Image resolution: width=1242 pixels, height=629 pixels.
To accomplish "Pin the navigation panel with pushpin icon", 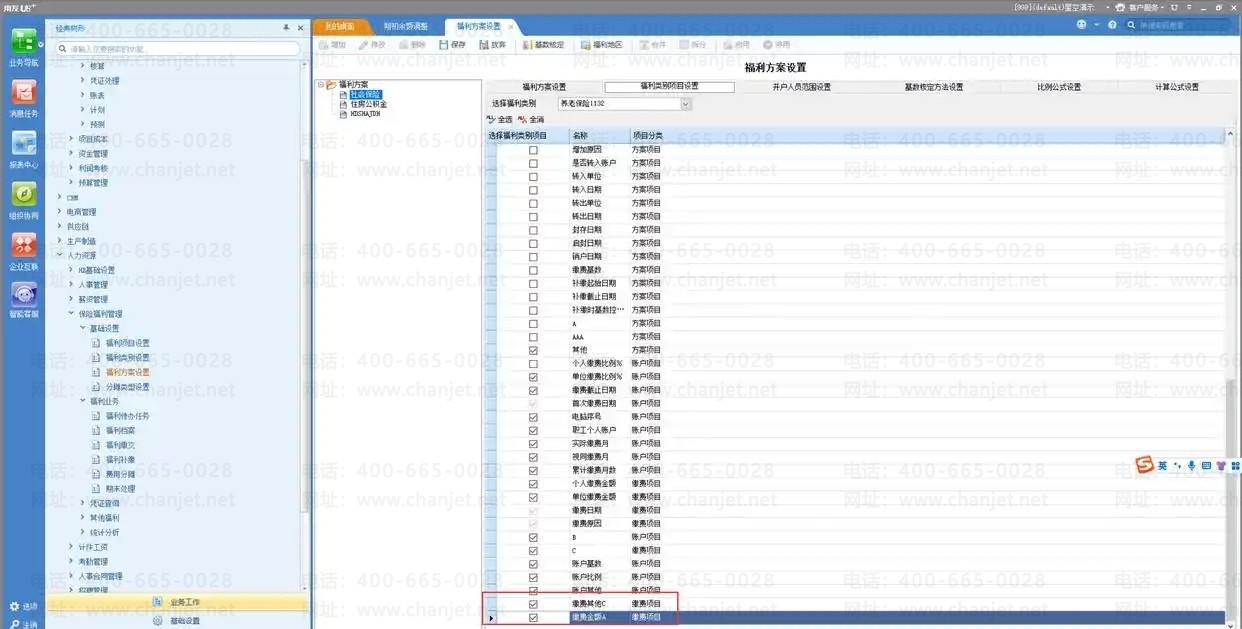I will point(287,28).
